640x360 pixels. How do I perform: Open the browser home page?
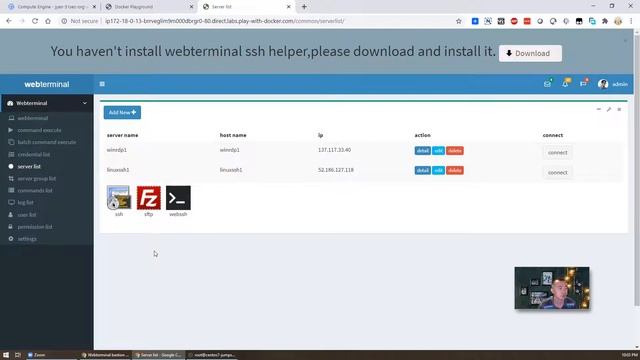[48, 21]
